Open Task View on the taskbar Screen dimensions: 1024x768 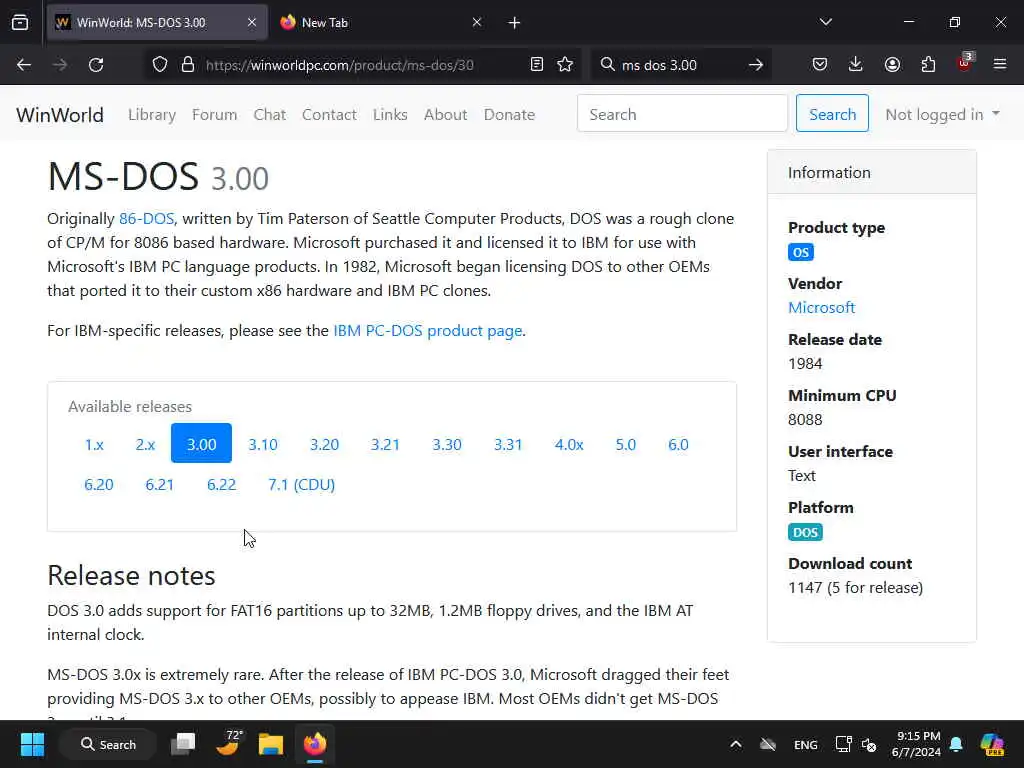[x=184, y=744]
